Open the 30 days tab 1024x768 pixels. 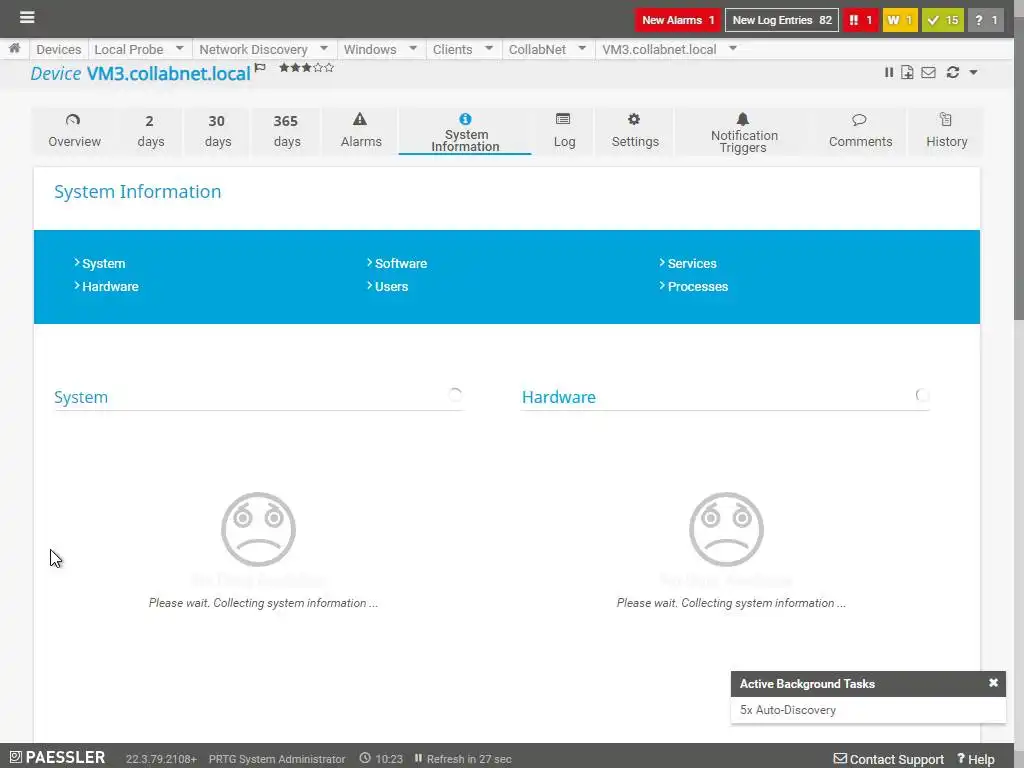[217, 131]
